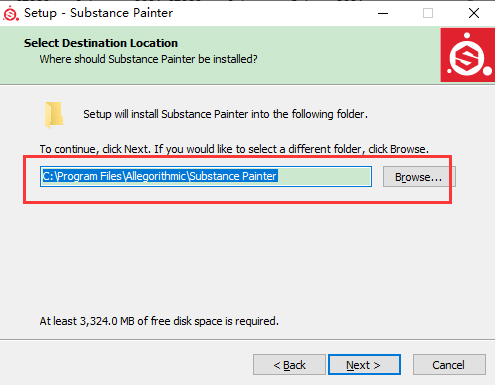Go to previous step with Back
495x385 pixels.
point(289,365)
